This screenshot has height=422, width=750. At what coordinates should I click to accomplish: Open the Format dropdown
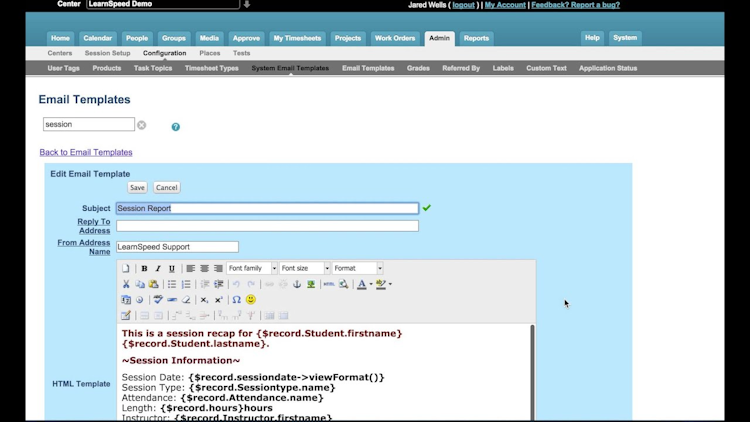pos(357,268)
